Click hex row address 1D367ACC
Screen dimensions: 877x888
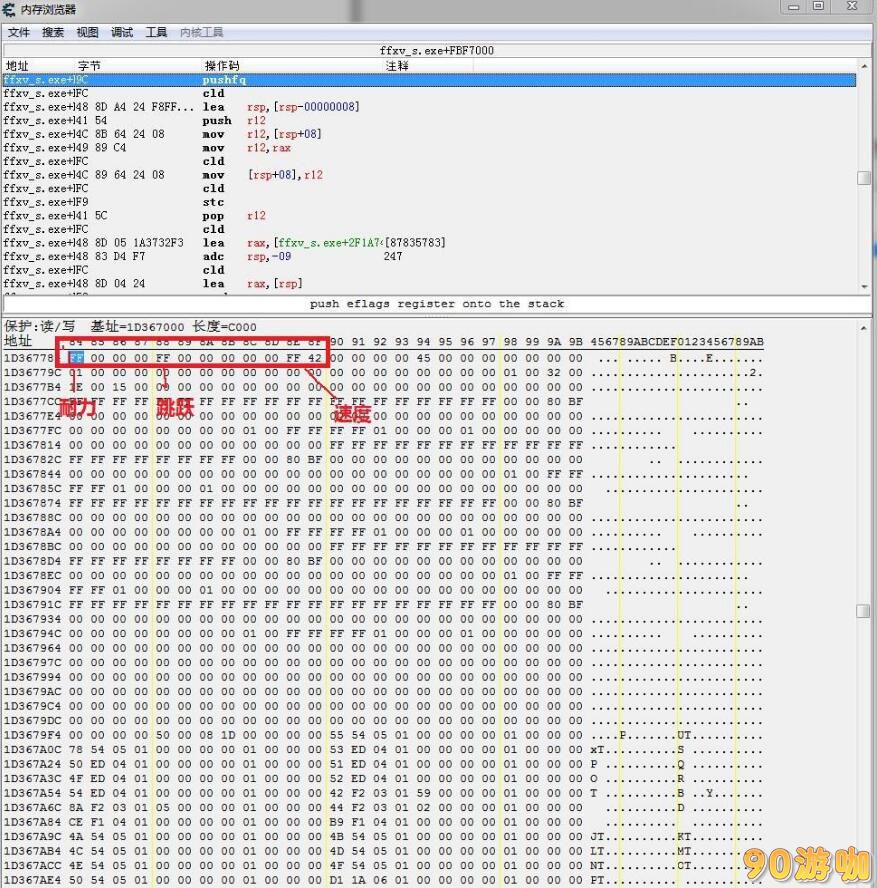pyautogui.click(x=32, y=866)
